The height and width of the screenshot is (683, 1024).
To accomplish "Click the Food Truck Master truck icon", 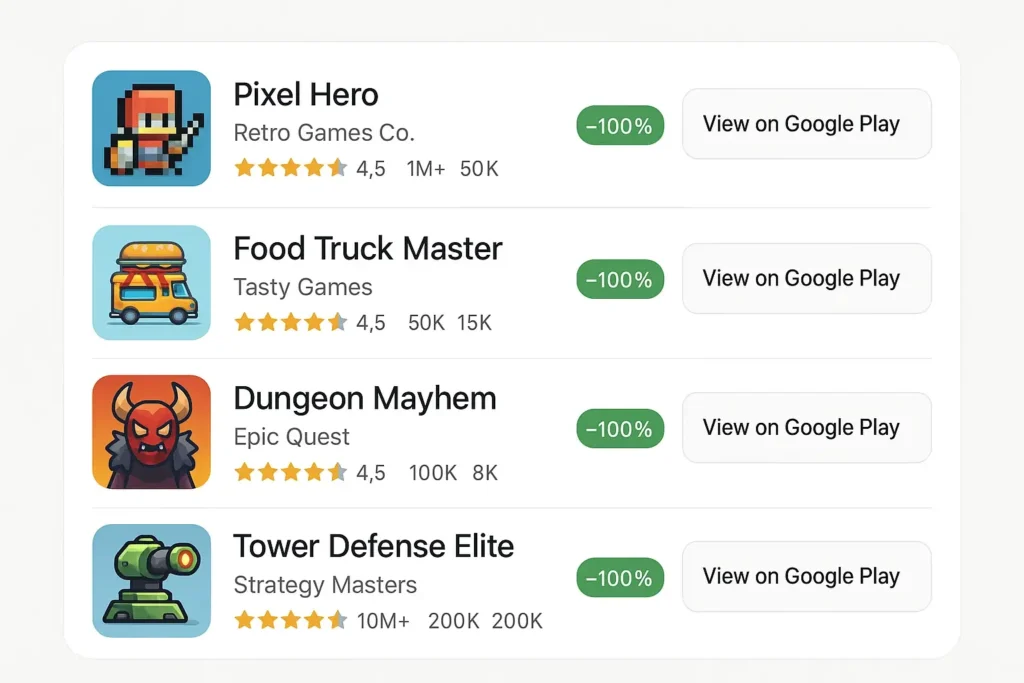I will coord(152,283).
